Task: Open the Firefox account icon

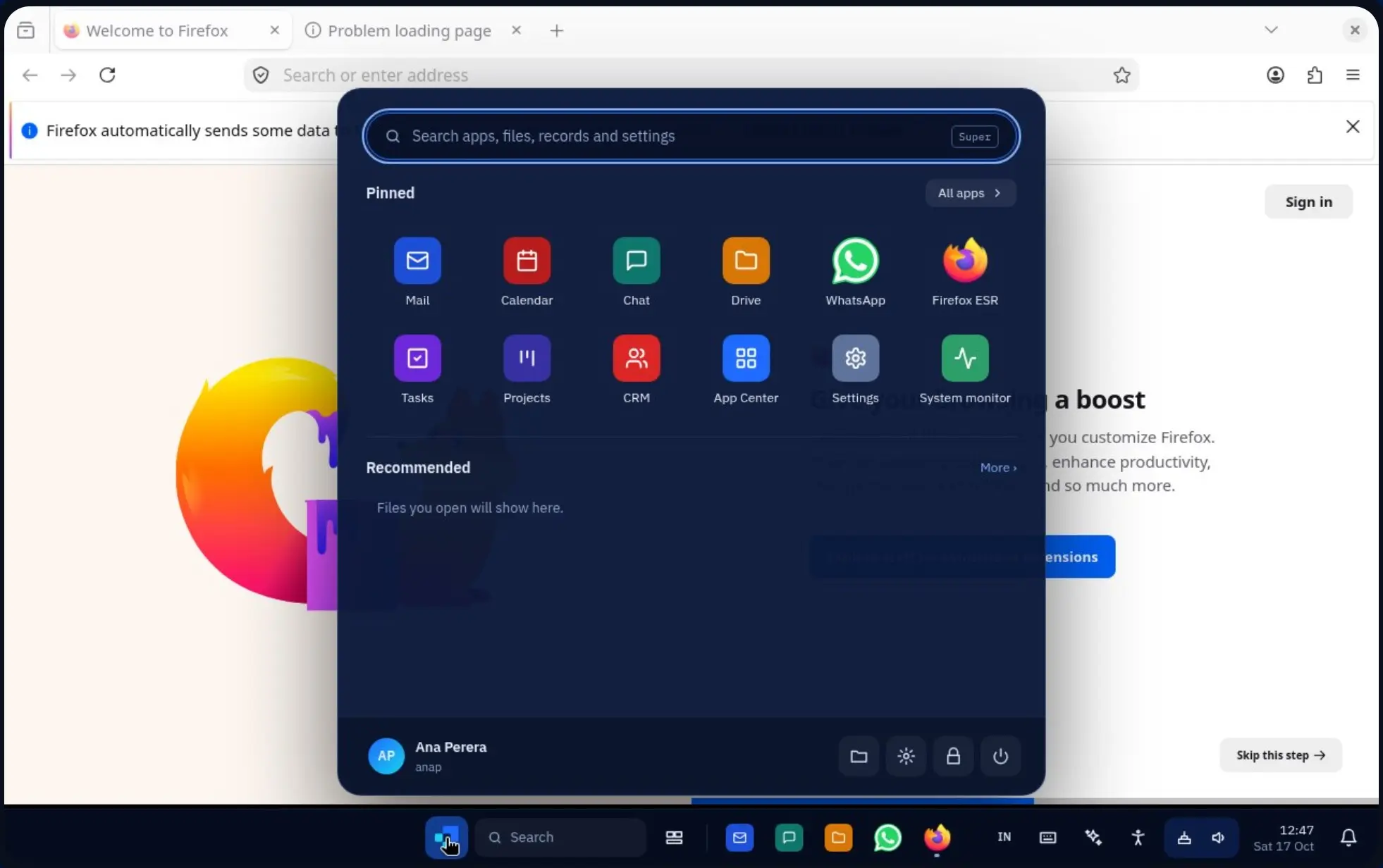Action: coord(1275,75)
